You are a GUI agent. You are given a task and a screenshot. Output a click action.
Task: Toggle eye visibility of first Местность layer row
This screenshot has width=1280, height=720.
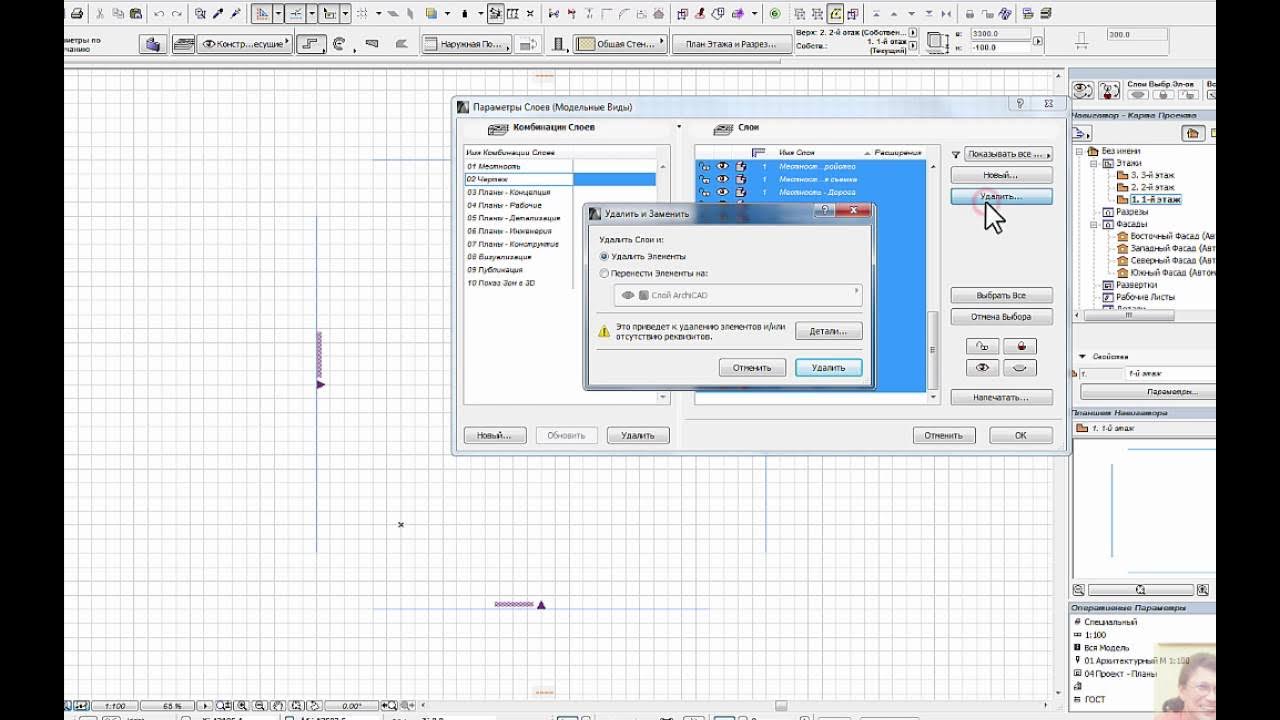click(x=722, y=166)
